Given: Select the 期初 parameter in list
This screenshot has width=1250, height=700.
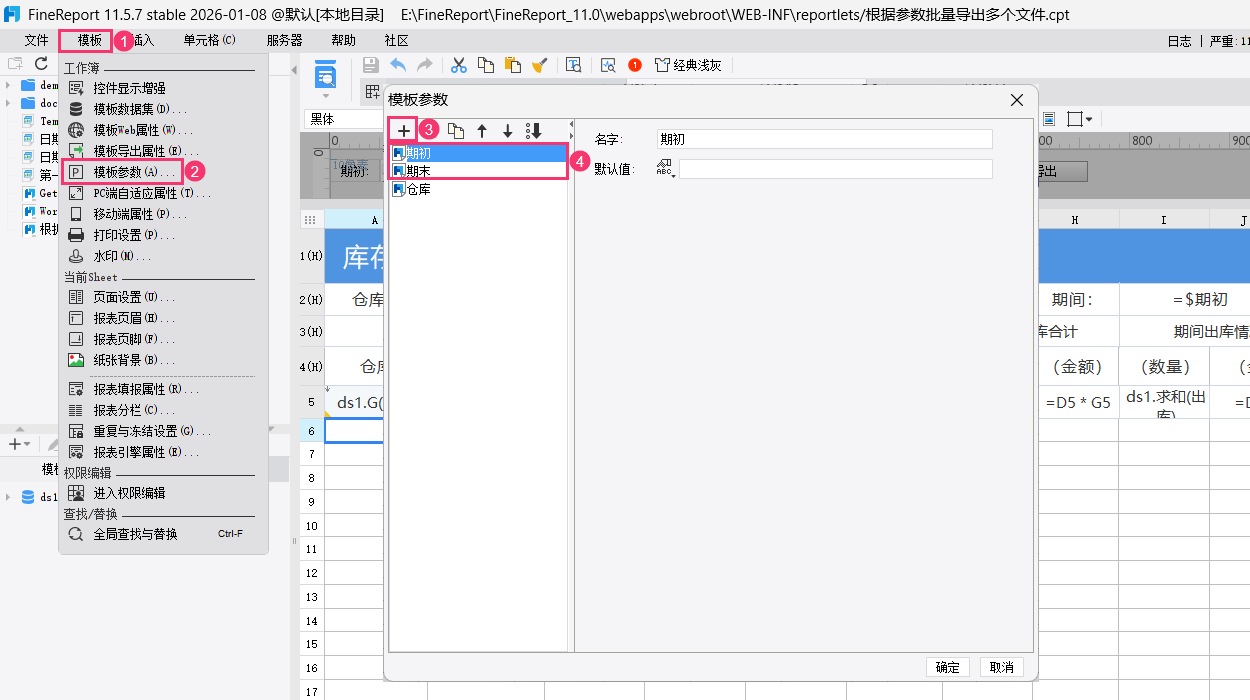Looking at the screenshot, I should click(x=478, y=153).
